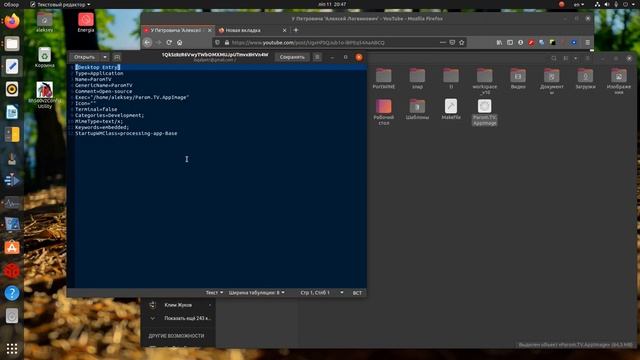The height and width of the screenshot is (360, 640).
Task: Open the Firefox page actions ellipsis
Action: pos(443,42)
